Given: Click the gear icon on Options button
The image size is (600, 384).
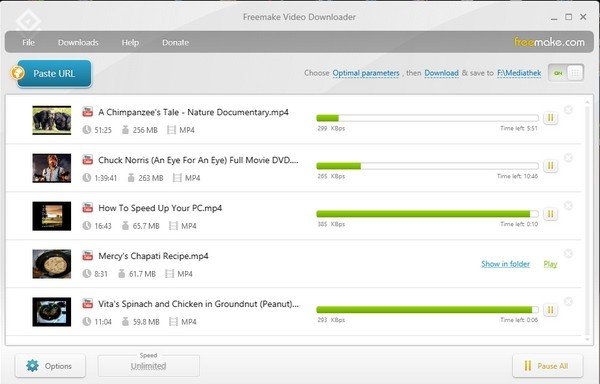Looking at the screenshot, I should [x=33, y=366].
